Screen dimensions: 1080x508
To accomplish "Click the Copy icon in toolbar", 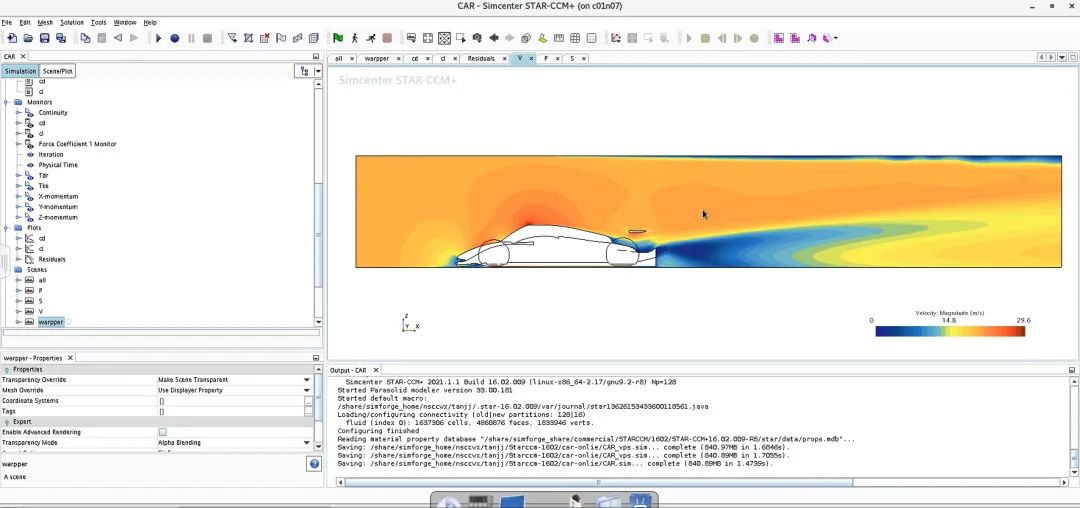I will 85,38.
